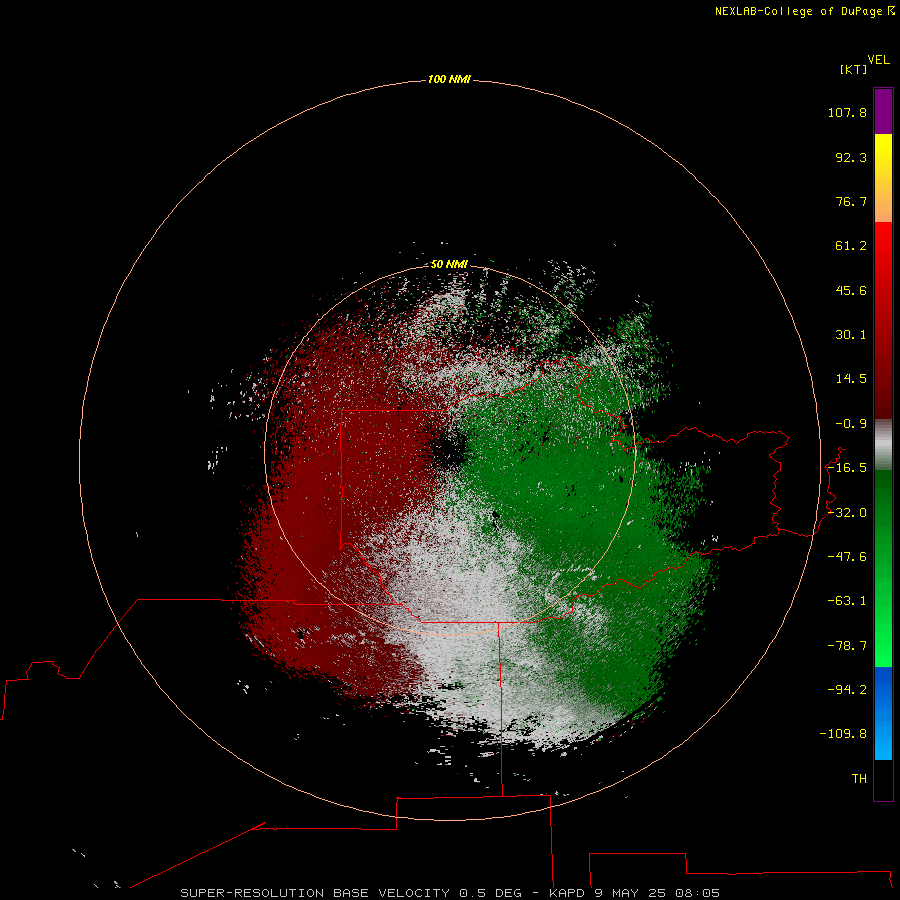The width and height of the screenshot is (900, 900).
Task: Click the -32.0 legend value
Action: 847,513
